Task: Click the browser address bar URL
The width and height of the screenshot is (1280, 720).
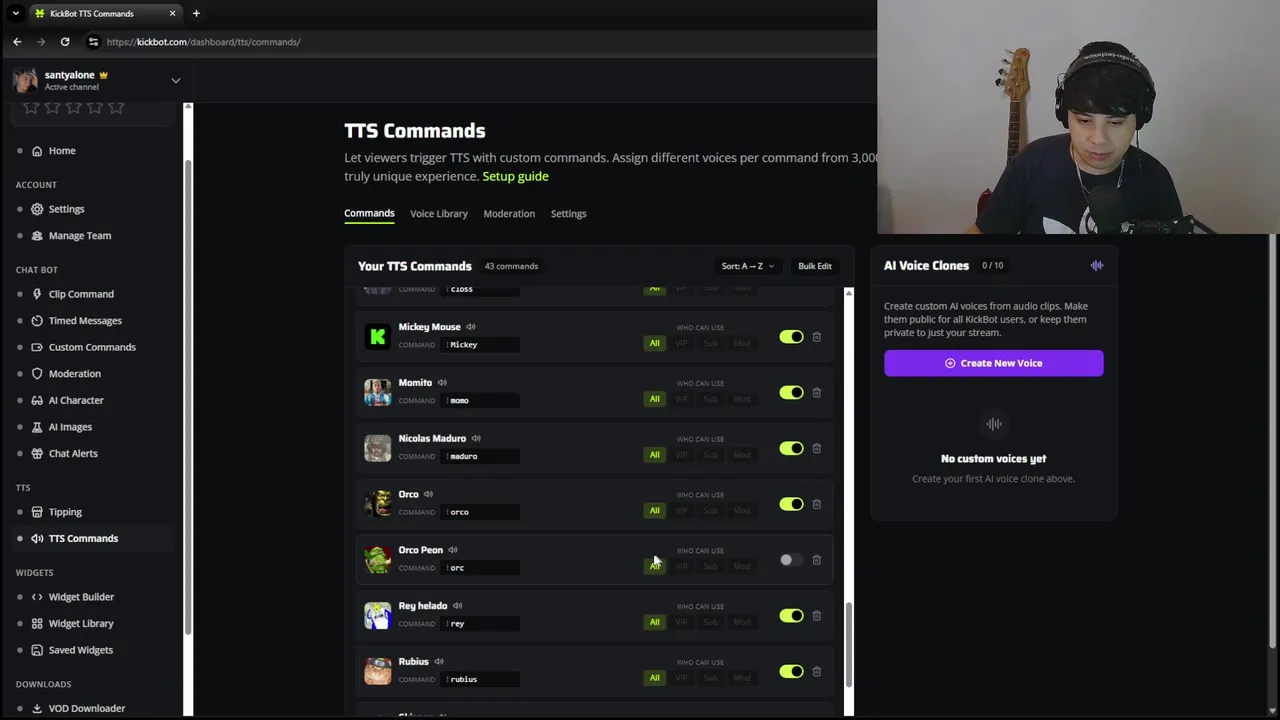Action: click(203, 42)
